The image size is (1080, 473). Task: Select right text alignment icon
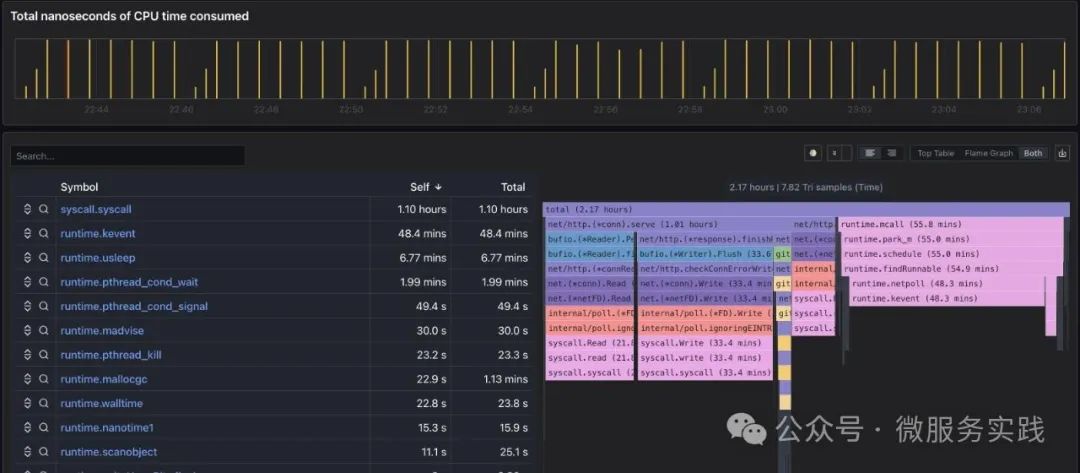click(892, 154)
